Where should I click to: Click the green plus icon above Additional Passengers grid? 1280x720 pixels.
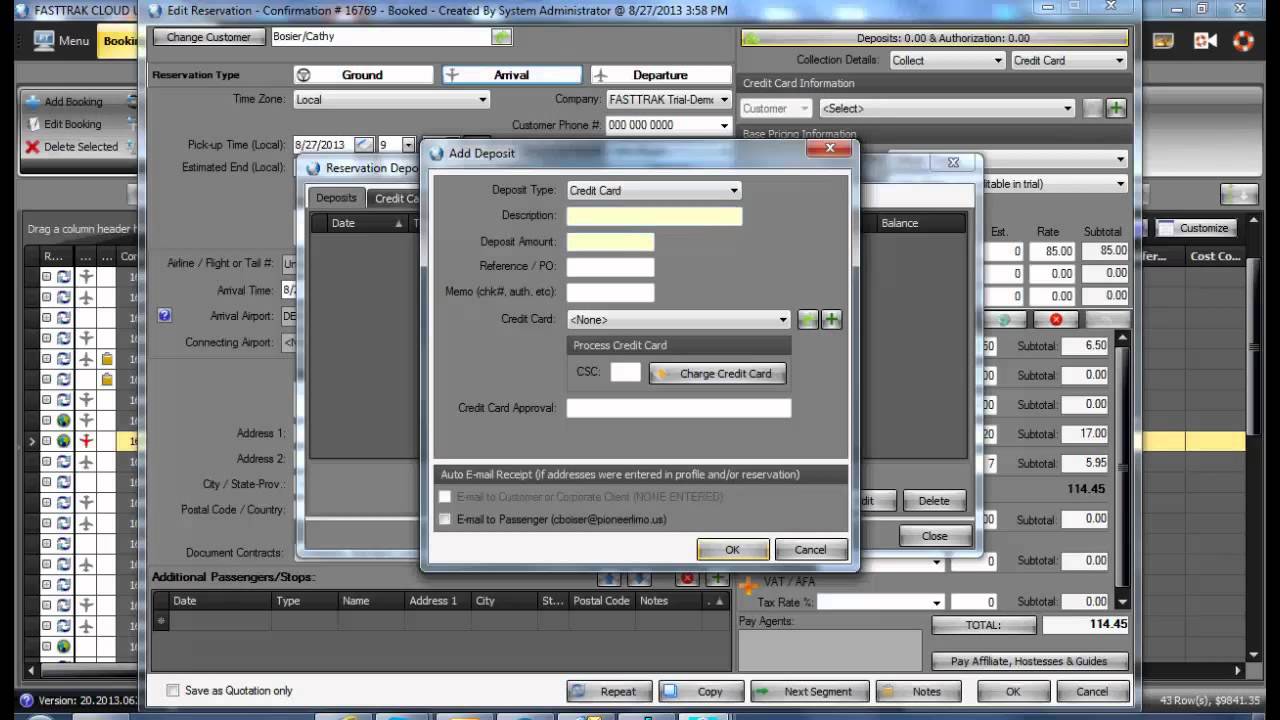(x=717, y=578)
